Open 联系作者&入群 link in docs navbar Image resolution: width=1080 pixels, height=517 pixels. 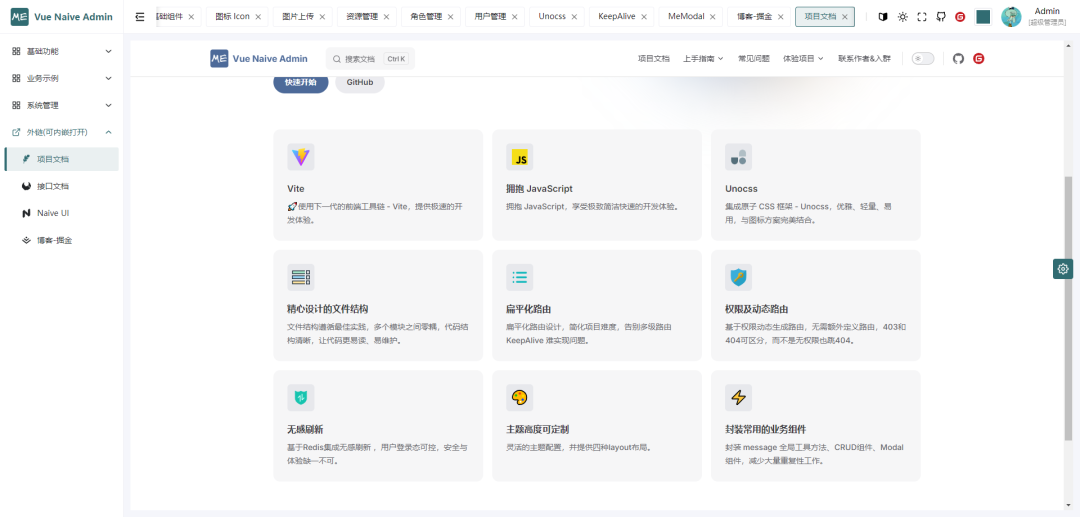pyautogui.click(x=864, y=59)
